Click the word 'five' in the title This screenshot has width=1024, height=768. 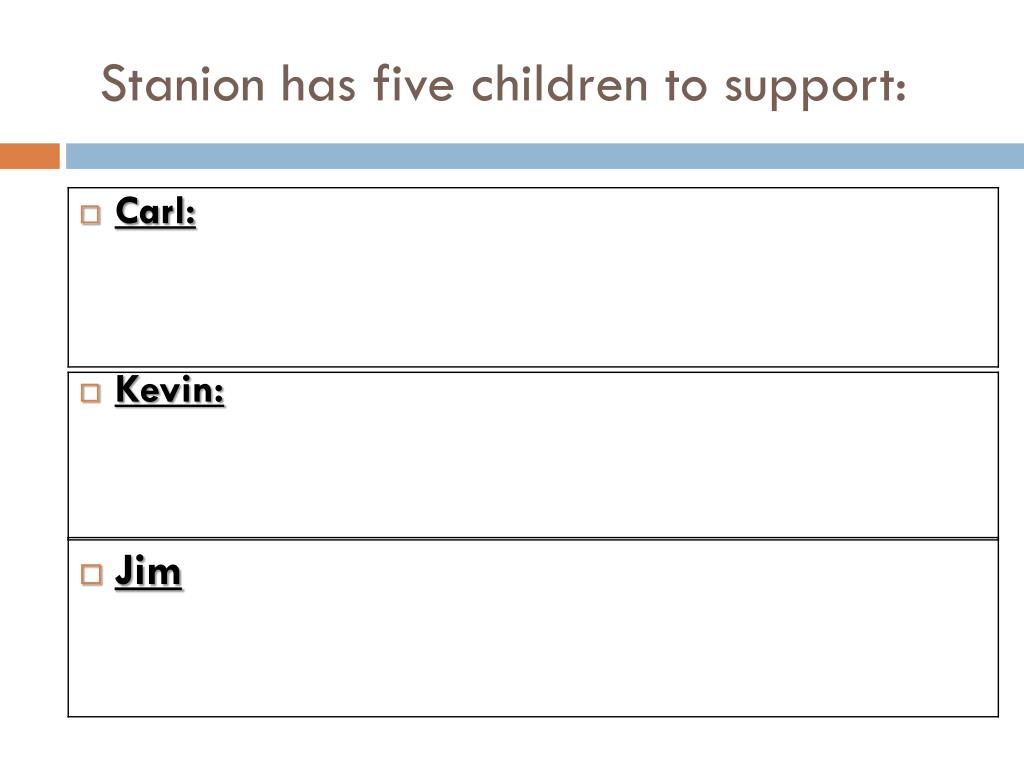[x=413, y=84]
